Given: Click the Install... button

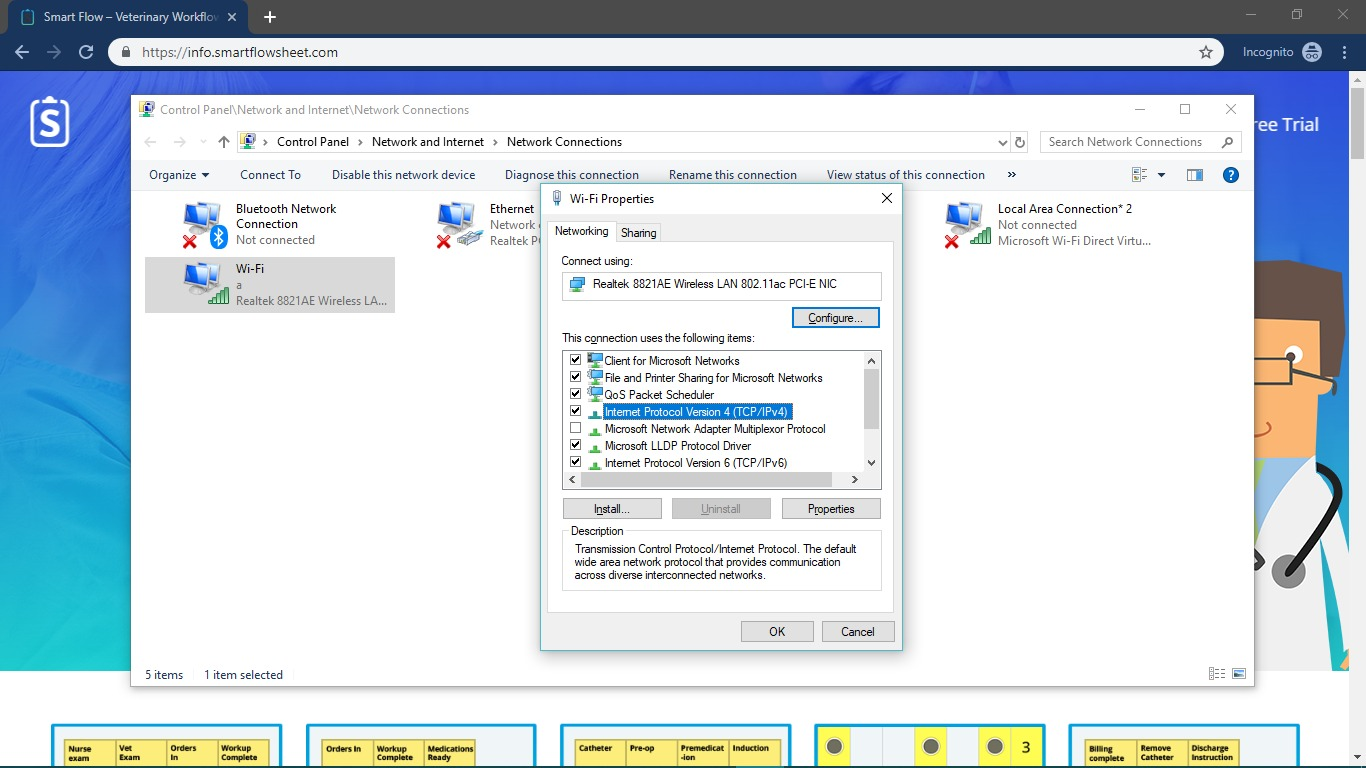Looking at the screenshot, I should click(612, 509).
